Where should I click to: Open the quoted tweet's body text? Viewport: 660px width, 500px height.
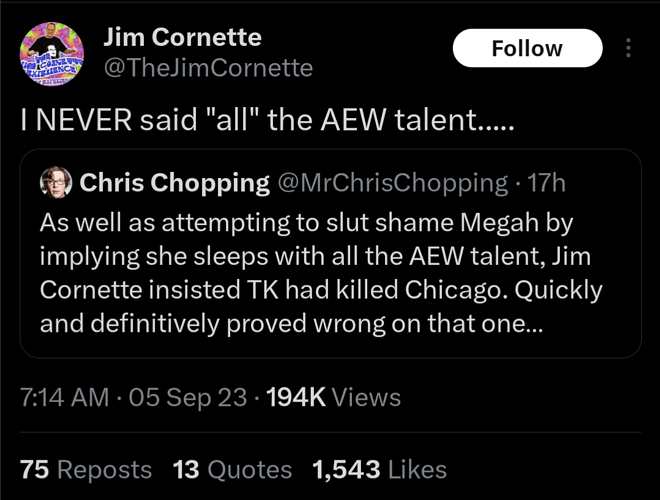(x=320, y=272)
